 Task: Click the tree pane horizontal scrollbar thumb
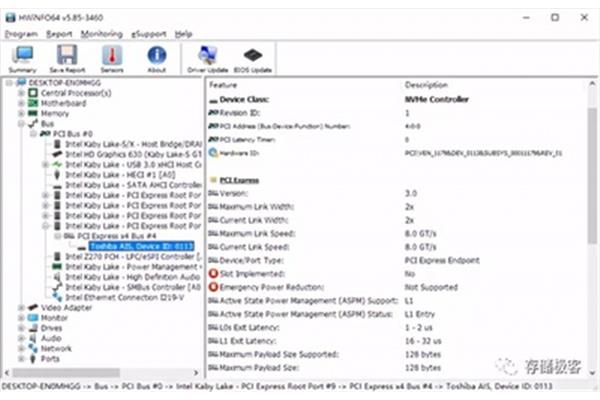[x=66, y=372]
